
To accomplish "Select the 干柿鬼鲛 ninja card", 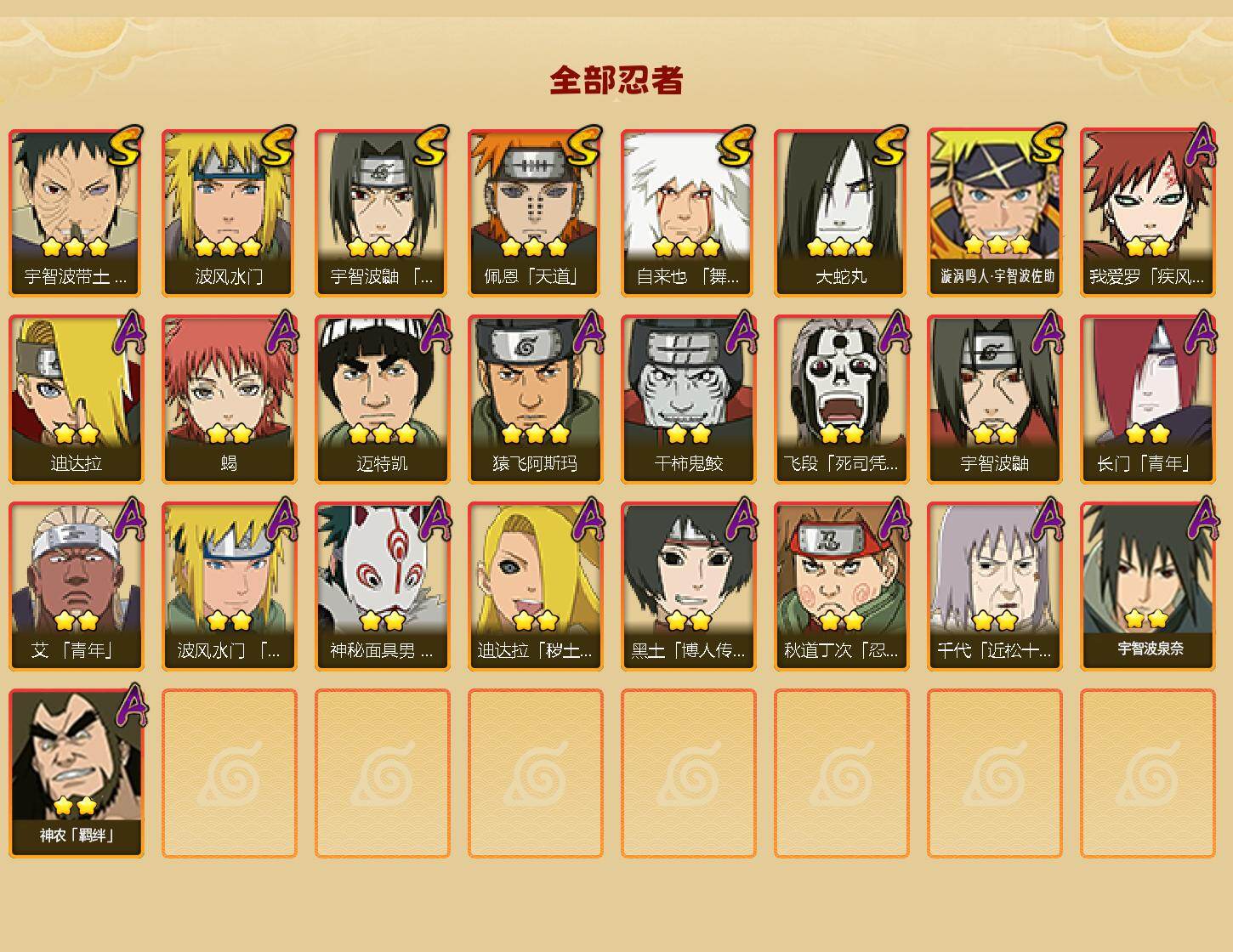I will tap(689, 399).
